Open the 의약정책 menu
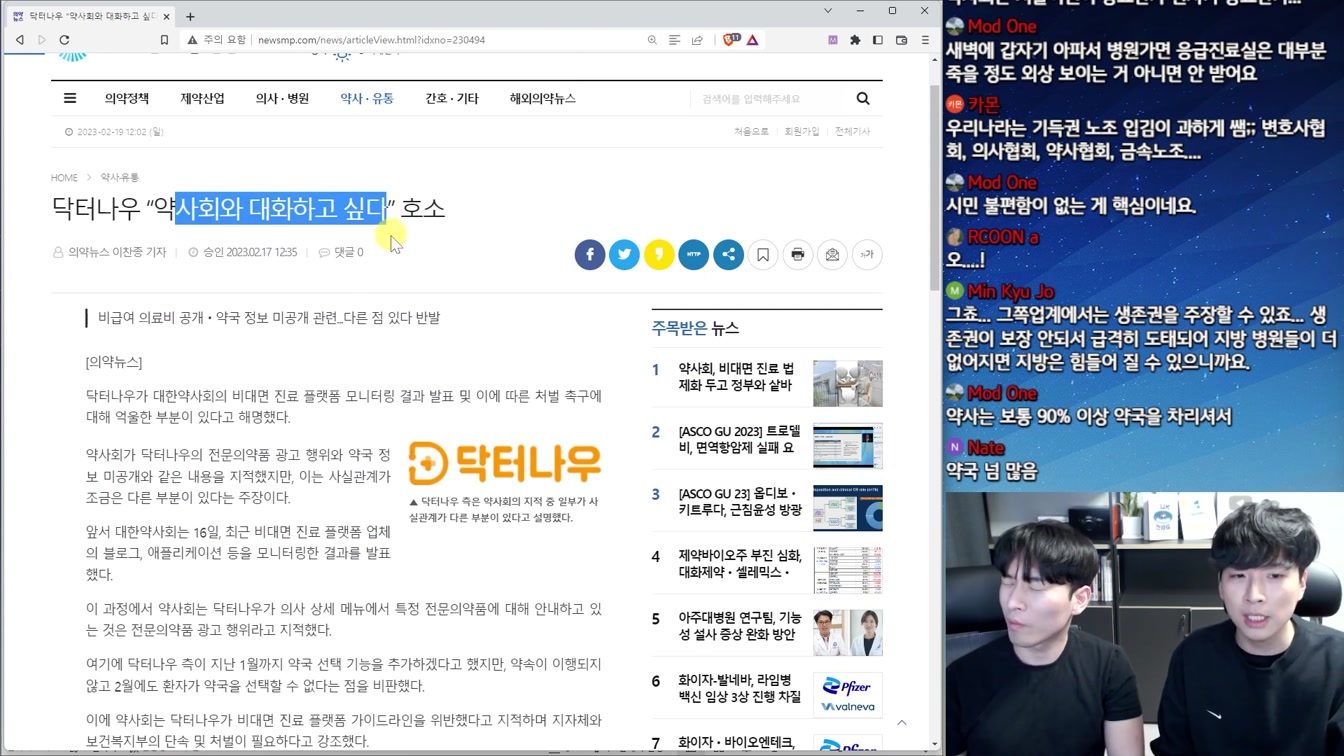The width and height of the screenshot is (1344, 756). 127,98
